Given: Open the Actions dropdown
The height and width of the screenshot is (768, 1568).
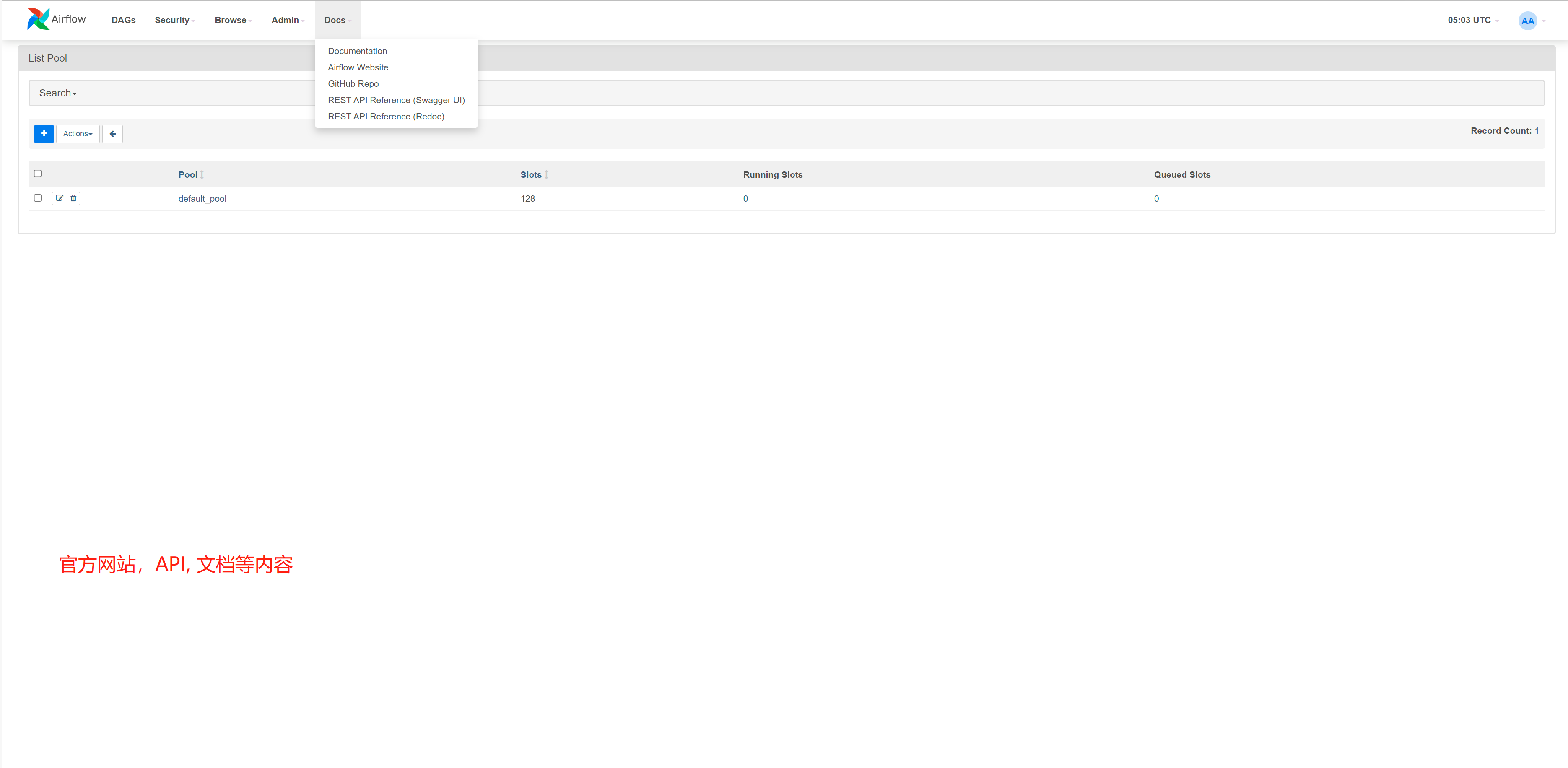Looking at the screenshot, I should point(78,134).
